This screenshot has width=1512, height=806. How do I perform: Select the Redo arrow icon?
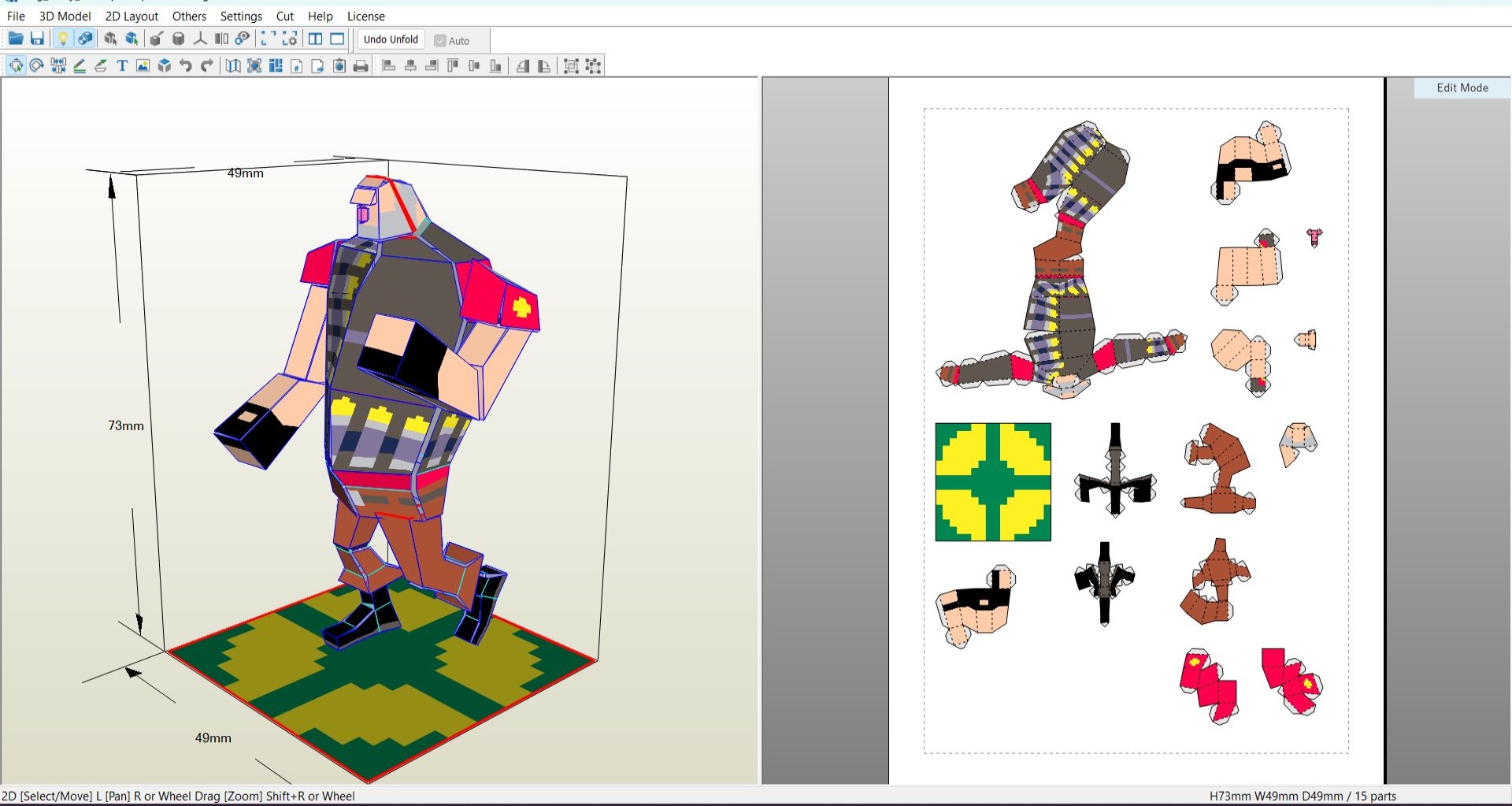(206, 66)
